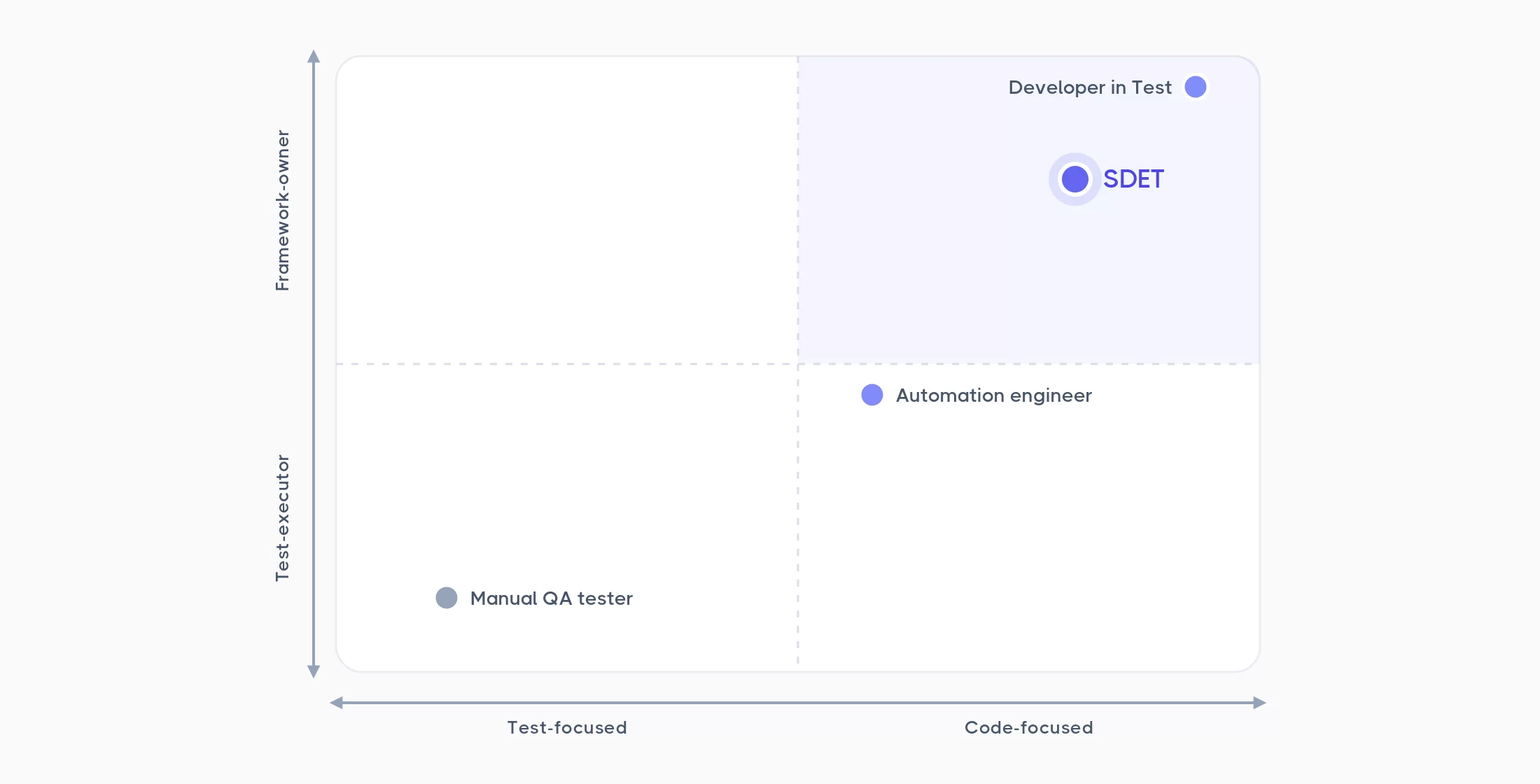This screenshot has height=784, width=1540.
Task: Click the Code-focused axis label
Action: [x=1029, y=728]
